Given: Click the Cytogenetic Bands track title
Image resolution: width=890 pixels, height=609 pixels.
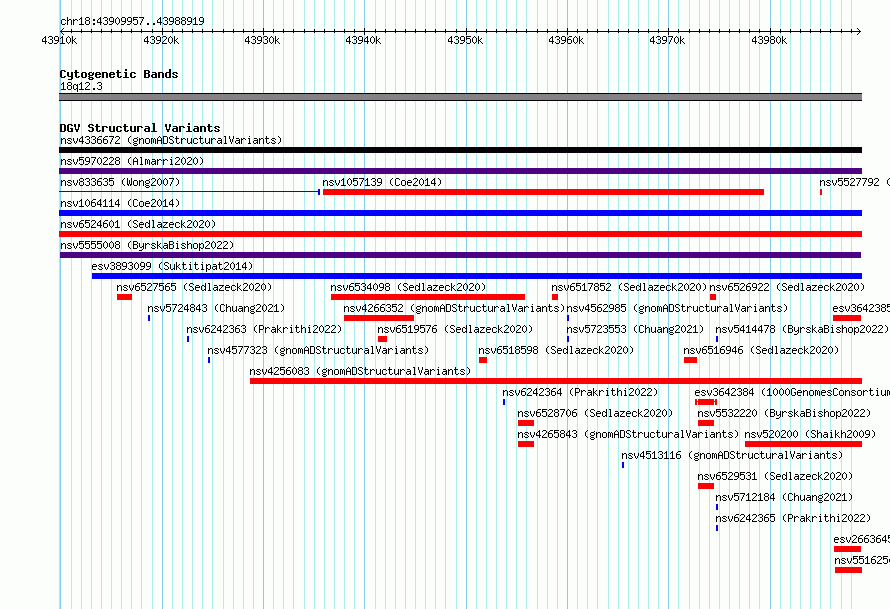Looking at the screenshot, I should [x=119, y=74].
